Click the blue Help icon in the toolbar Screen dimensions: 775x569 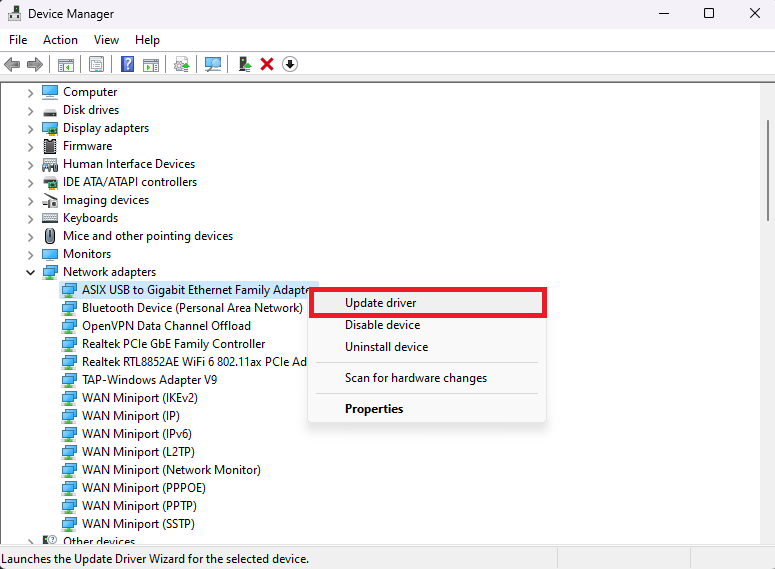pos(128,64)
